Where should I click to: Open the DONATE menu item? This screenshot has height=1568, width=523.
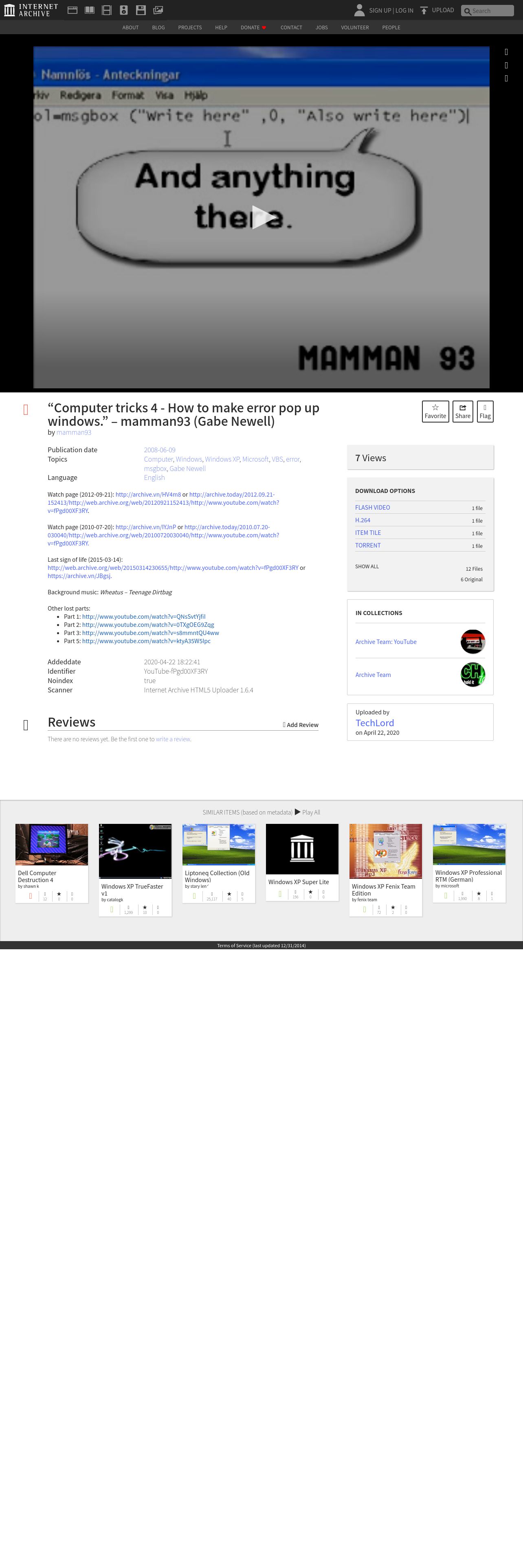tap(253, 27)
